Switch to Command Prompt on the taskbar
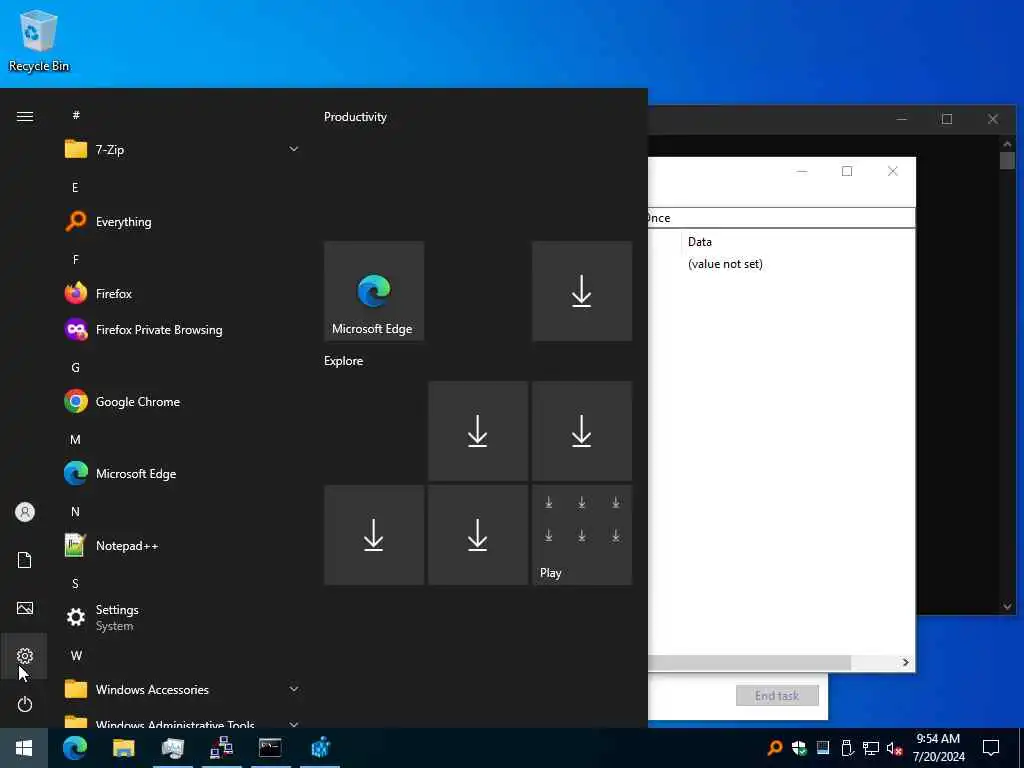This screenshot has height=768, width=1024. [270, 748]
